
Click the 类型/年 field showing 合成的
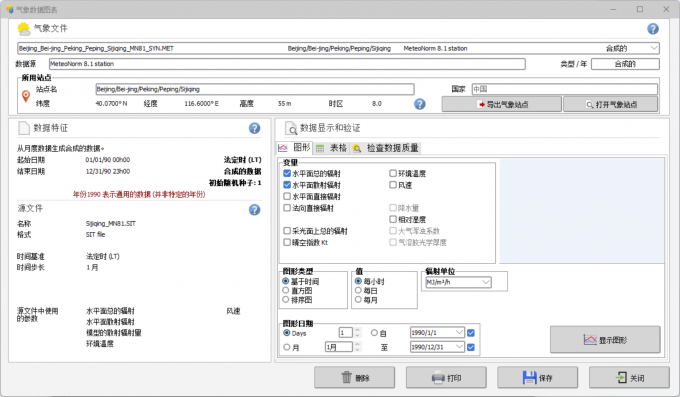(x=625, y=64)
